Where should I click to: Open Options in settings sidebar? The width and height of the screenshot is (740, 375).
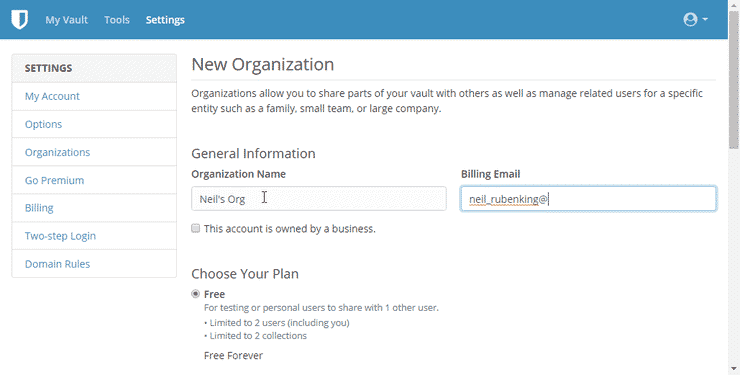[94, 124]
